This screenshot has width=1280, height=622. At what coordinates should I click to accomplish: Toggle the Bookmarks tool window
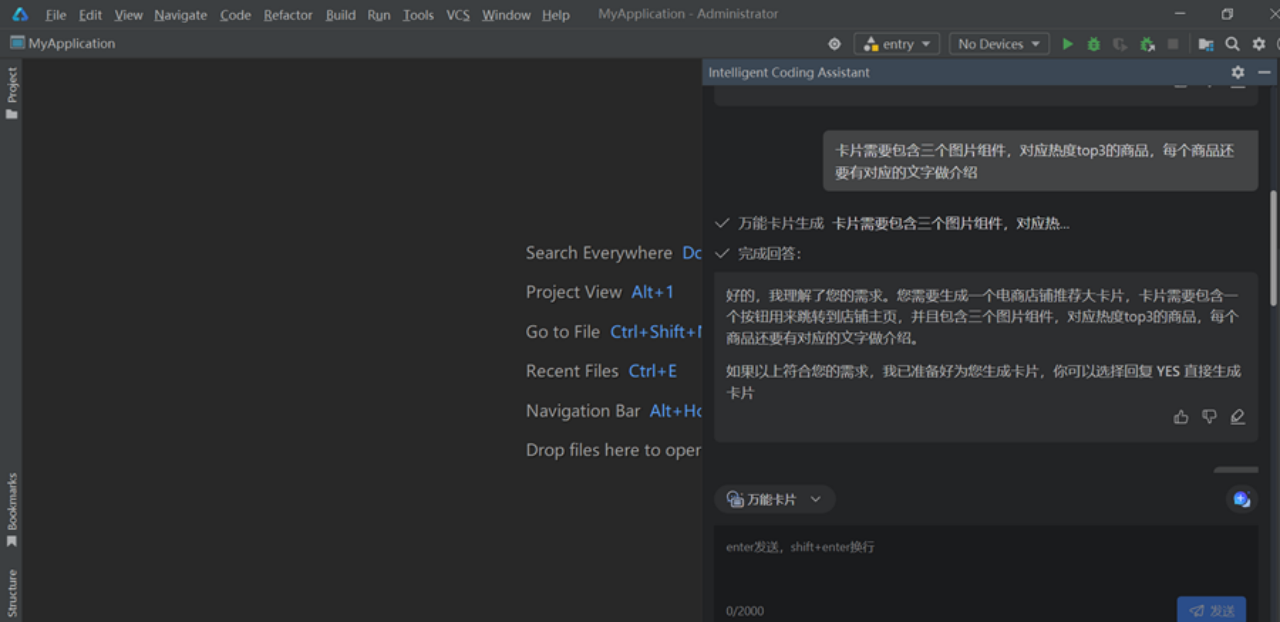click(x=12, y=509)
